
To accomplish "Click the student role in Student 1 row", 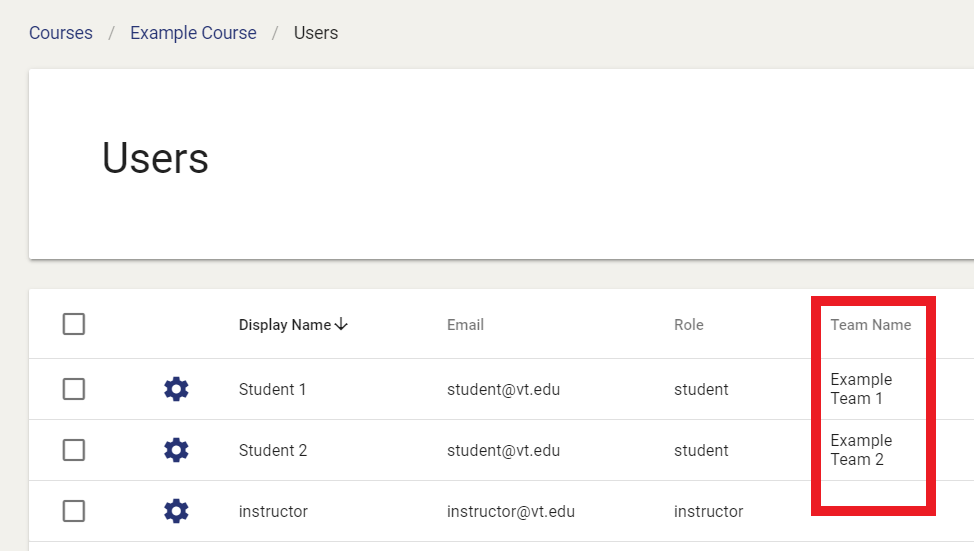I will (701, 389).
